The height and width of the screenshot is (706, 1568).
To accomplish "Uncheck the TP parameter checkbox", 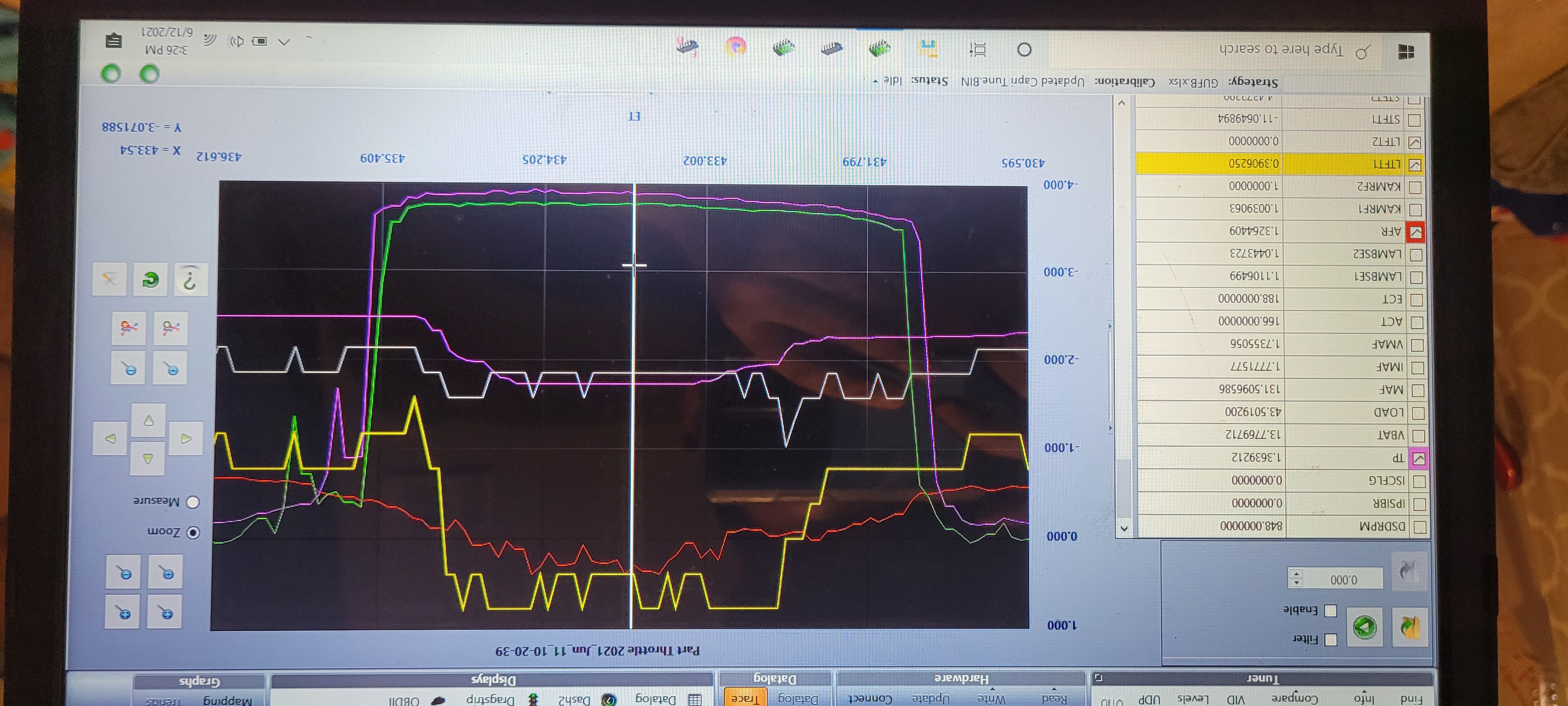I will point(1419,458).
